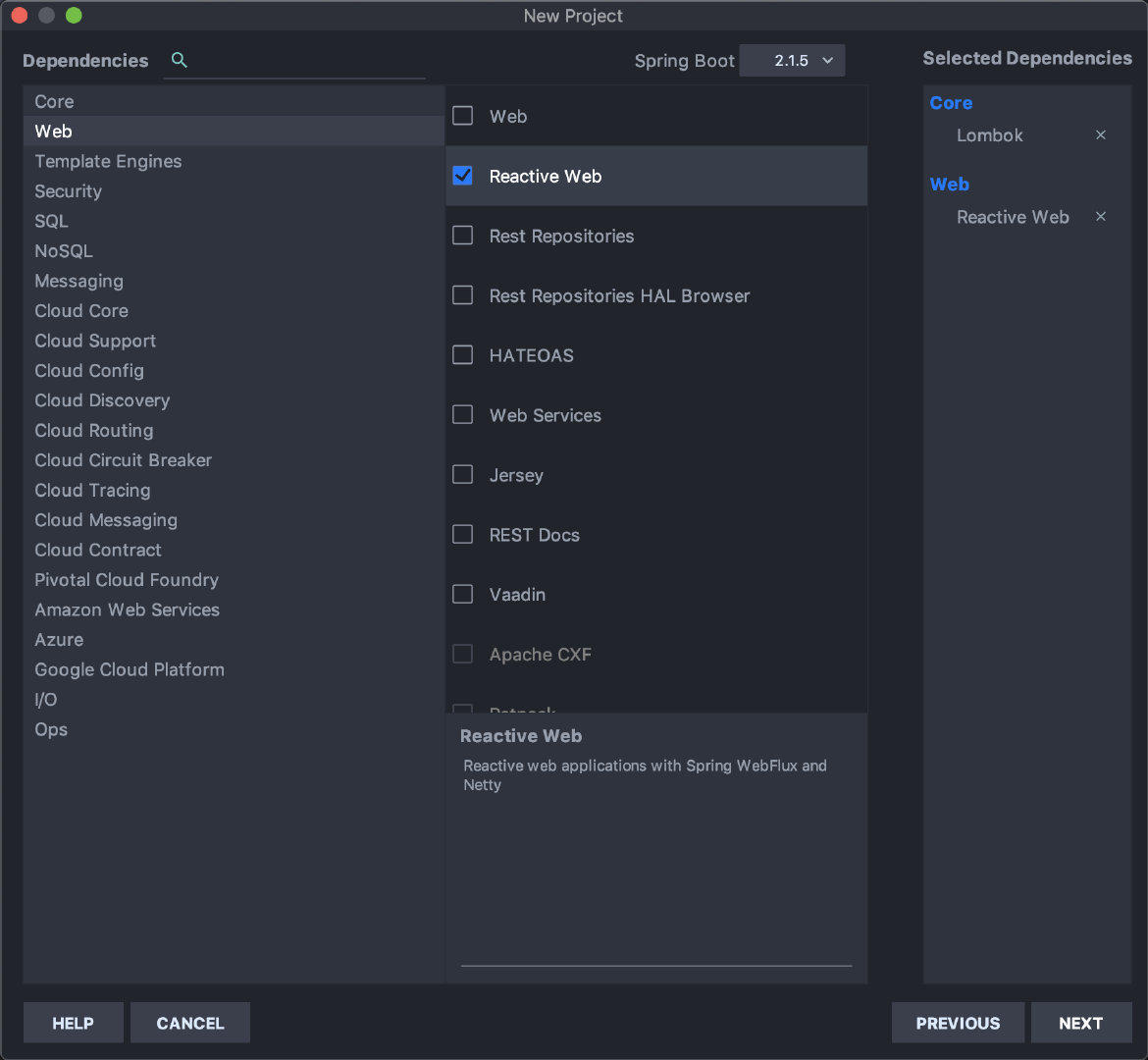Open the Cloud Messaging category
Screen dimensions: 1148x1060
[x=234, y=520]
